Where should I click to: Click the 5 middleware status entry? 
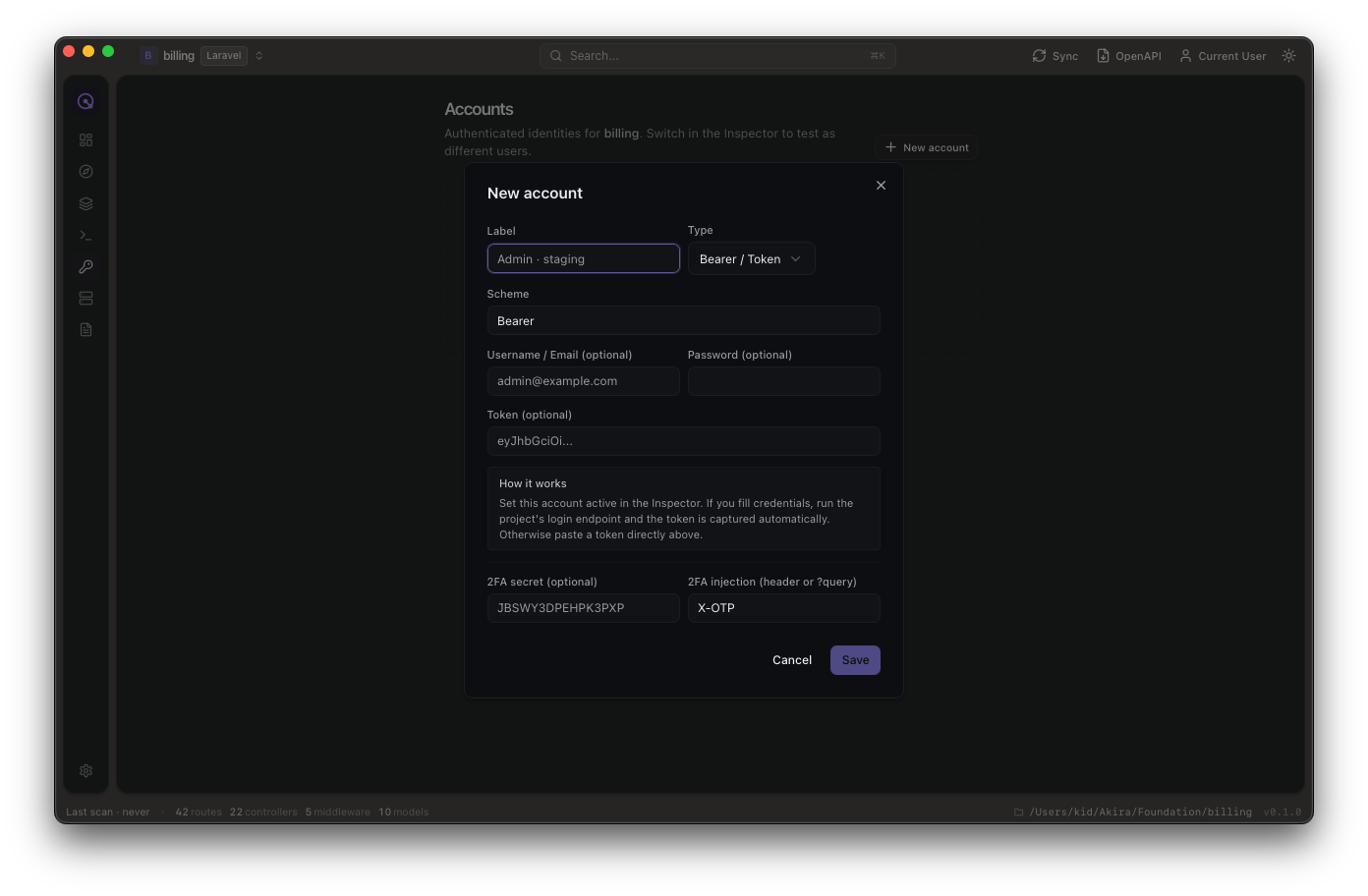(338, 812)
